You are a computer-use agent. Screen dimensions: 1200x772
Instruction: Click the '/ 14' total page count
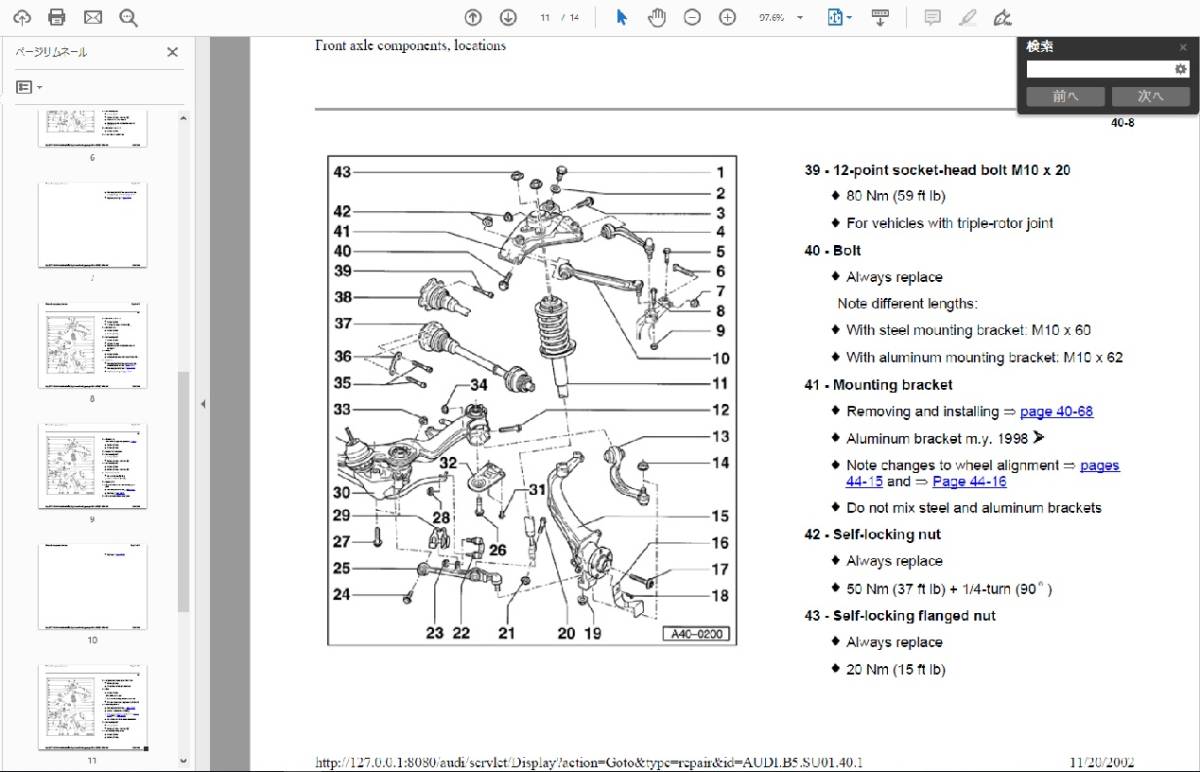tap(571, 18)
